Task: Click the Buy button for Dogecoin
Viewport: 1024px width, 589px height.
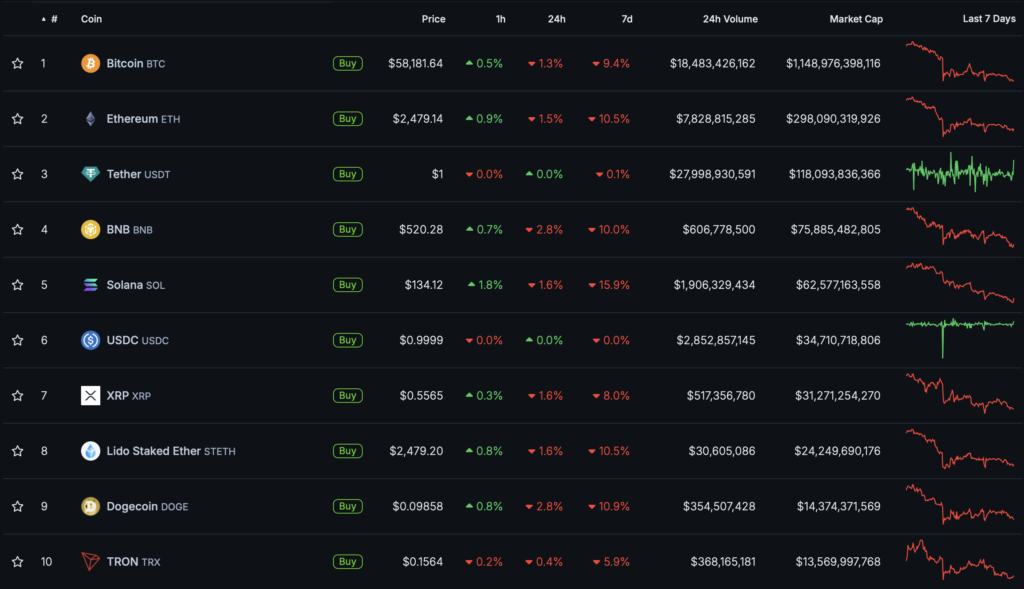Action: point(347,506)
